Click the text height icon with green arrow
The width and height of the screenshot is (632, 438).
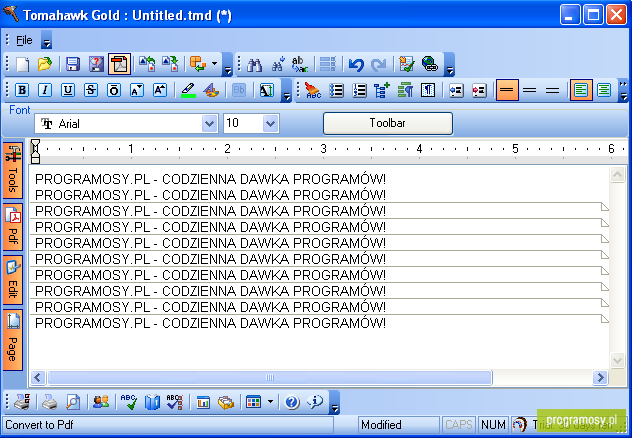[x=266, y=90]
